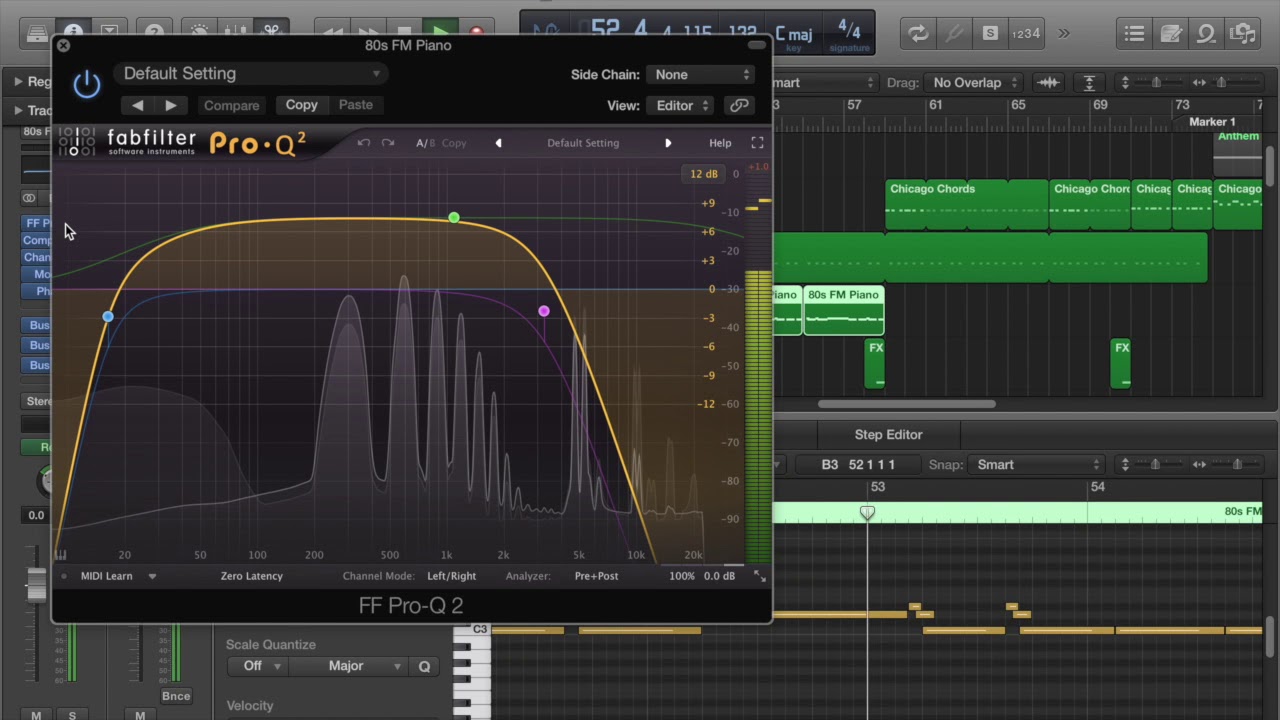Click the Compare button
Screen dimensions: 1280x720
coord(231,105)
